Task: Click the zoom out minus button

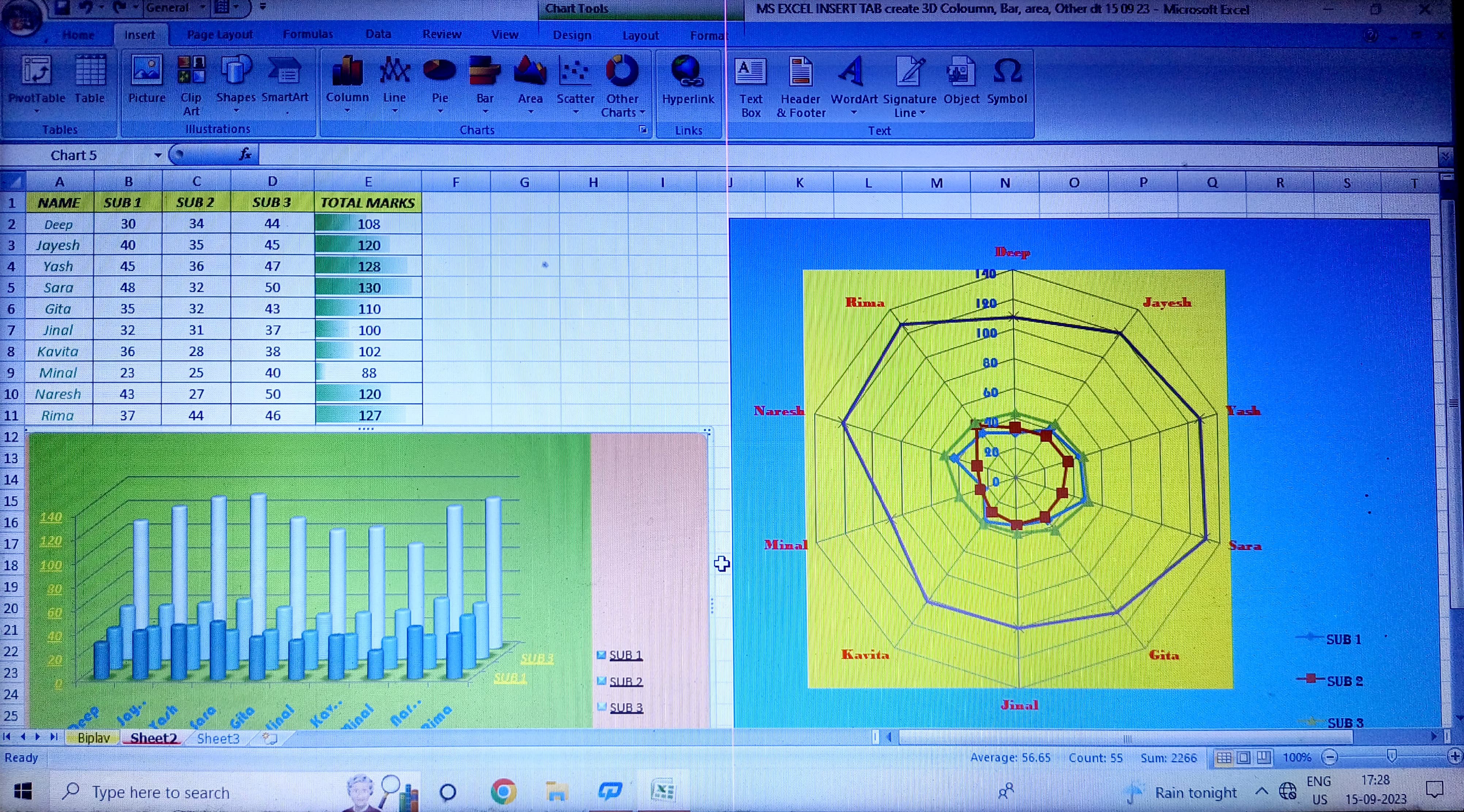Action: pyautogui.click(x=1329, y=757)
